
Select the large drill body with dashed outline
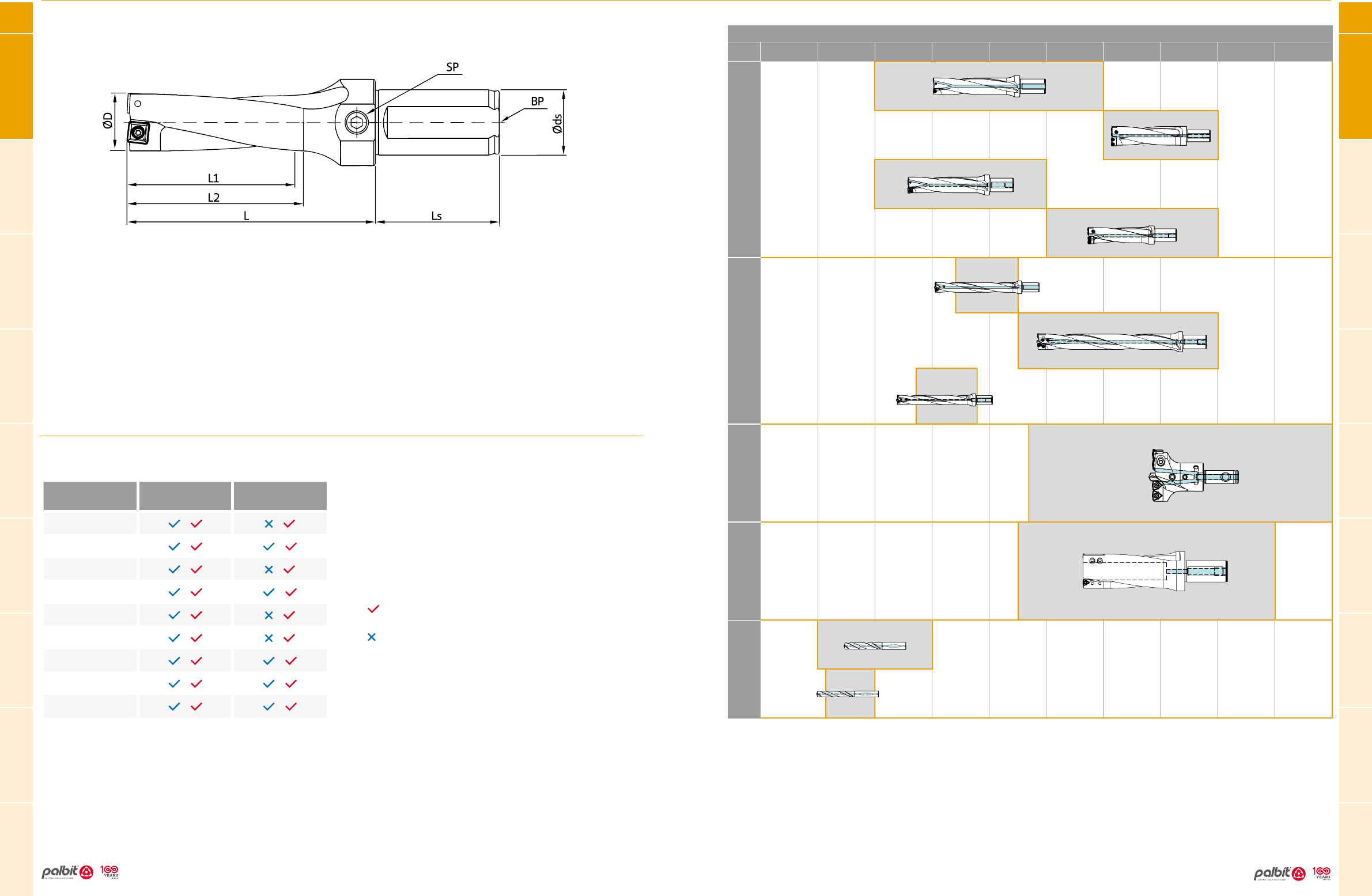click(1155, 571)
